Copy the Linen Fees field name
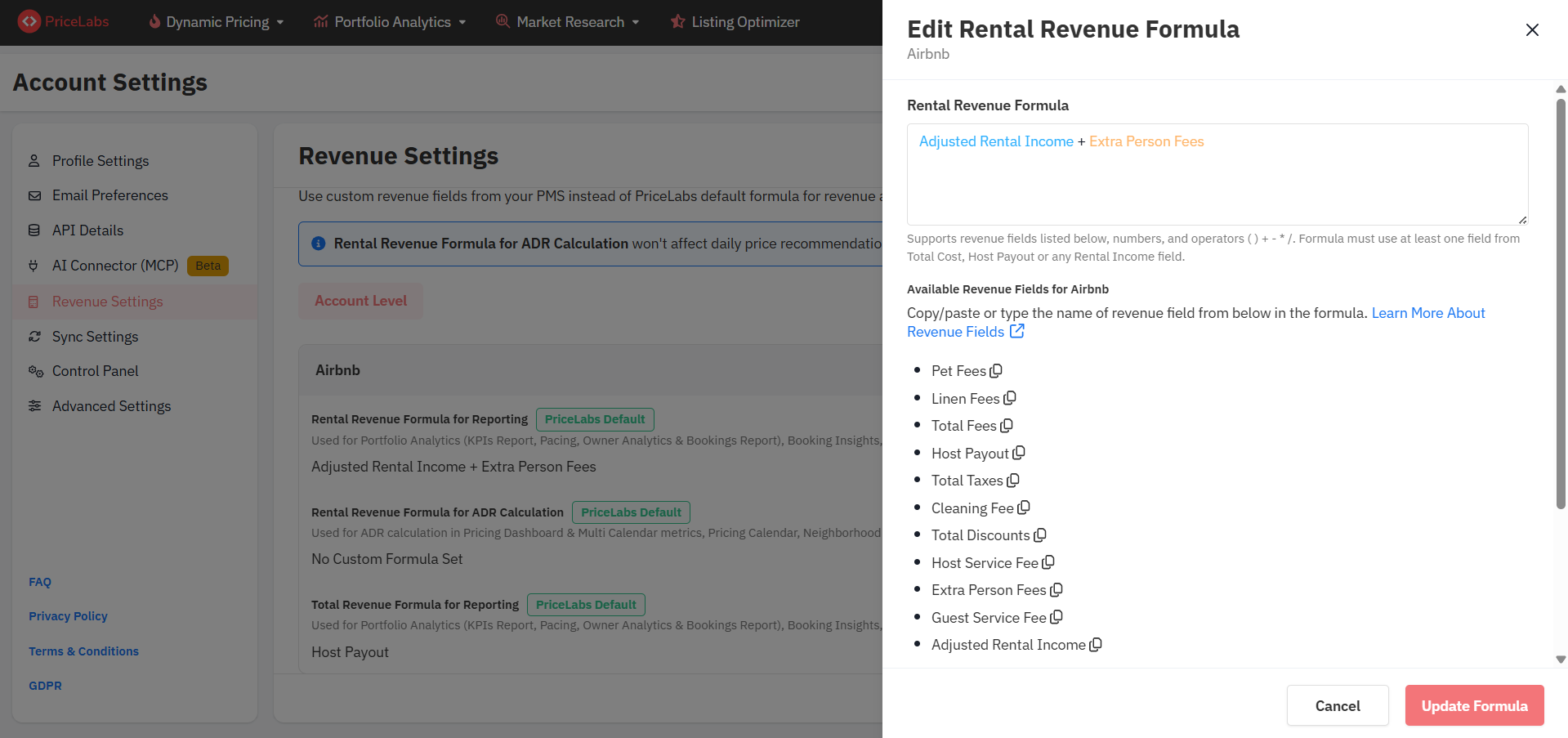The height and width of the screenshot is (738, 1568). pyautogui.click(x=1010, y=398)
